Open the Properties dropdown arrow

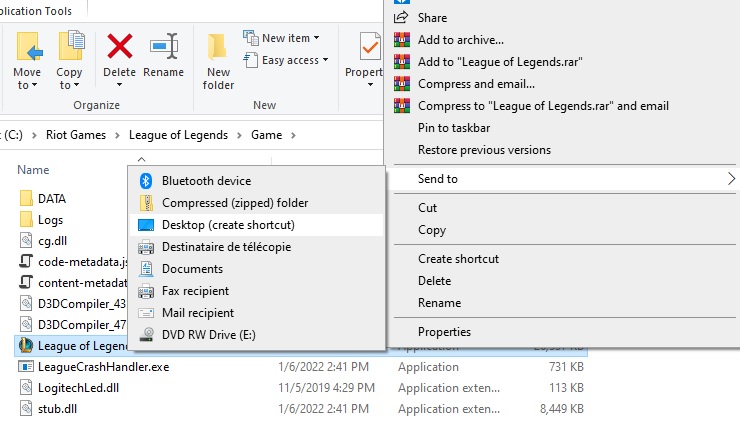tap(370, 85)
